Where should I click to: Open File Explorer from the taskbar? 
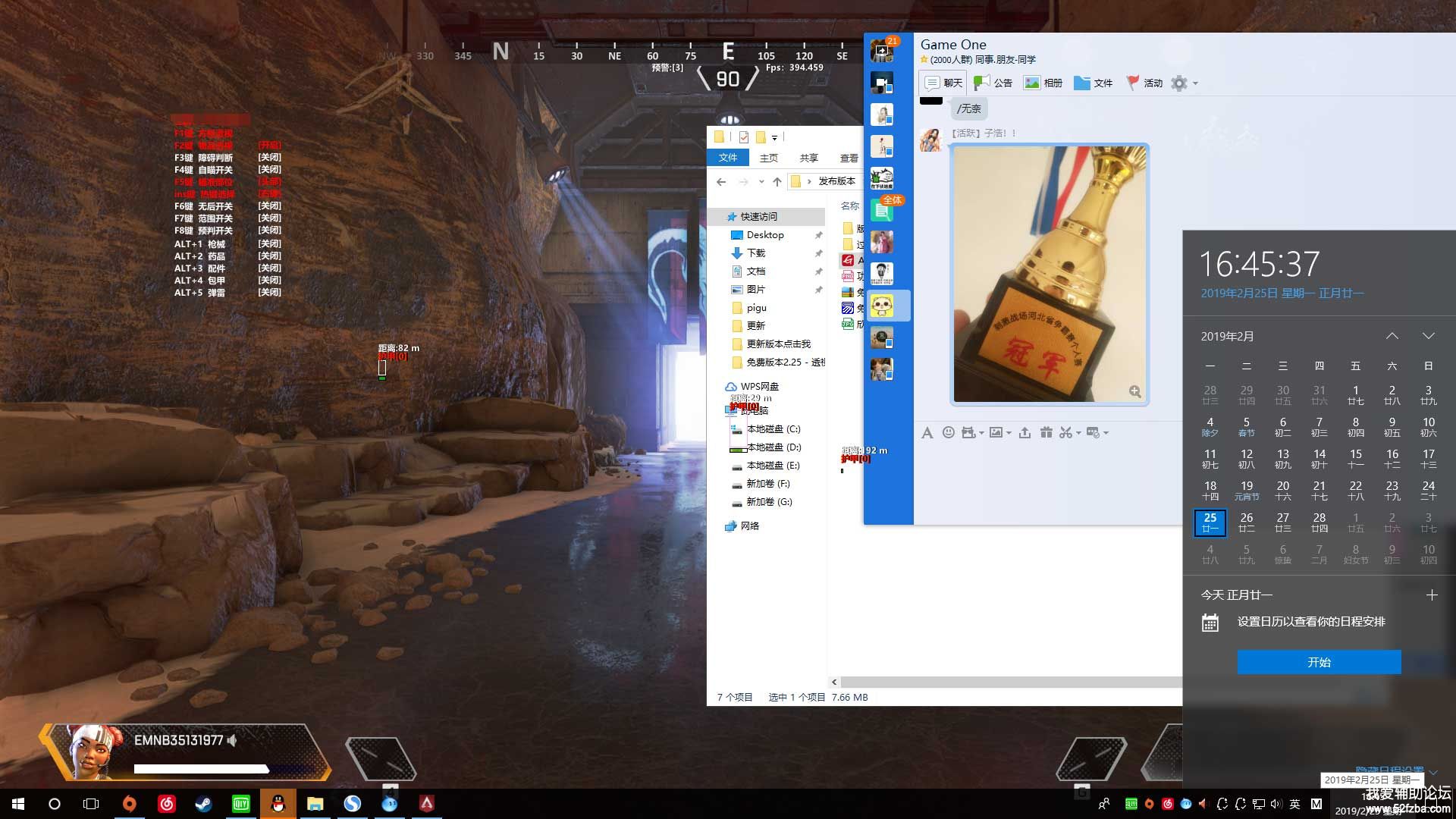coord(315,804)
